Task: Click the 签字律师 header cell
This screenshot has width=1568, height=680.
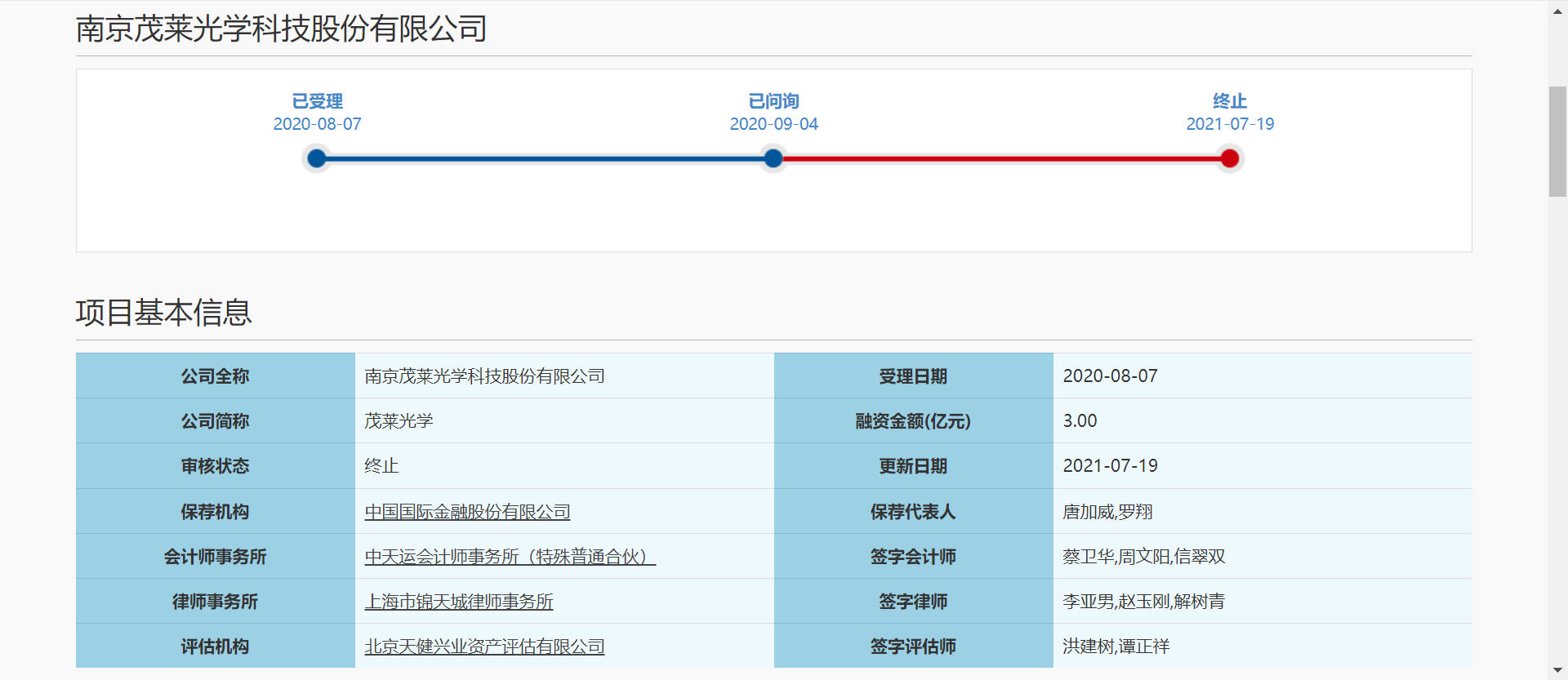Action: click(914, 602)
